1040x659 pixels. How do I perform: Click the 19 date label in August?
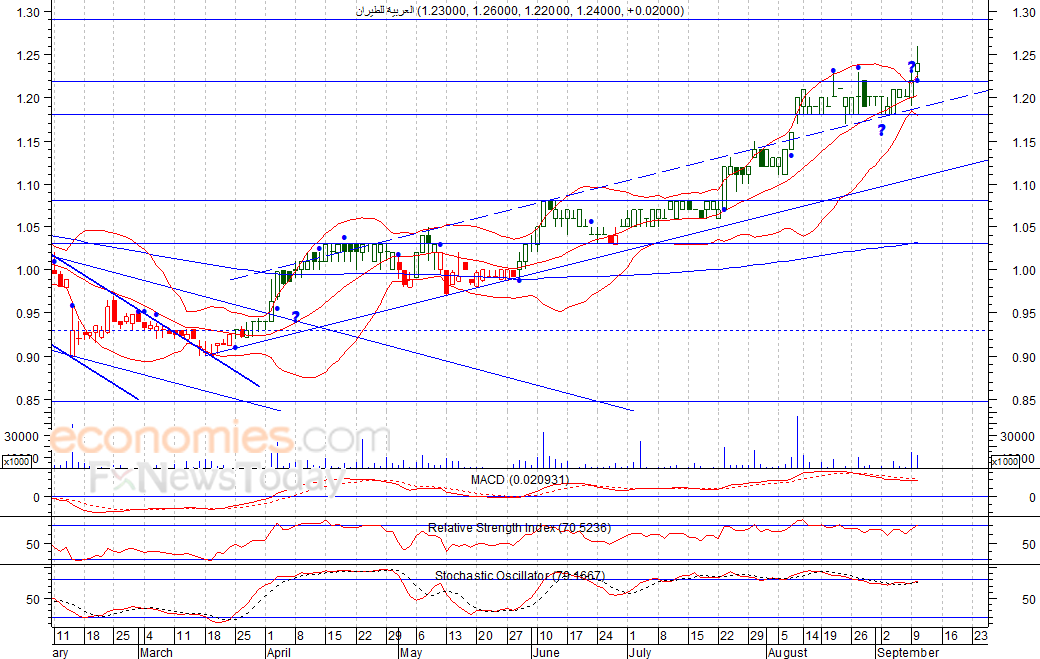[830, 636]
